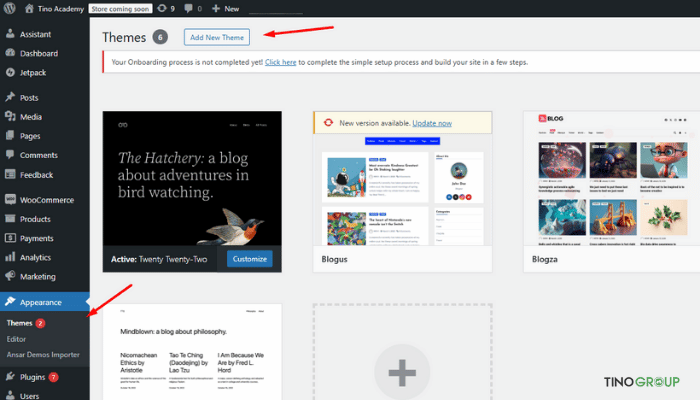Click the WooCommerce sidebar icon
700x400 pixels.
(x=10, y=199)
